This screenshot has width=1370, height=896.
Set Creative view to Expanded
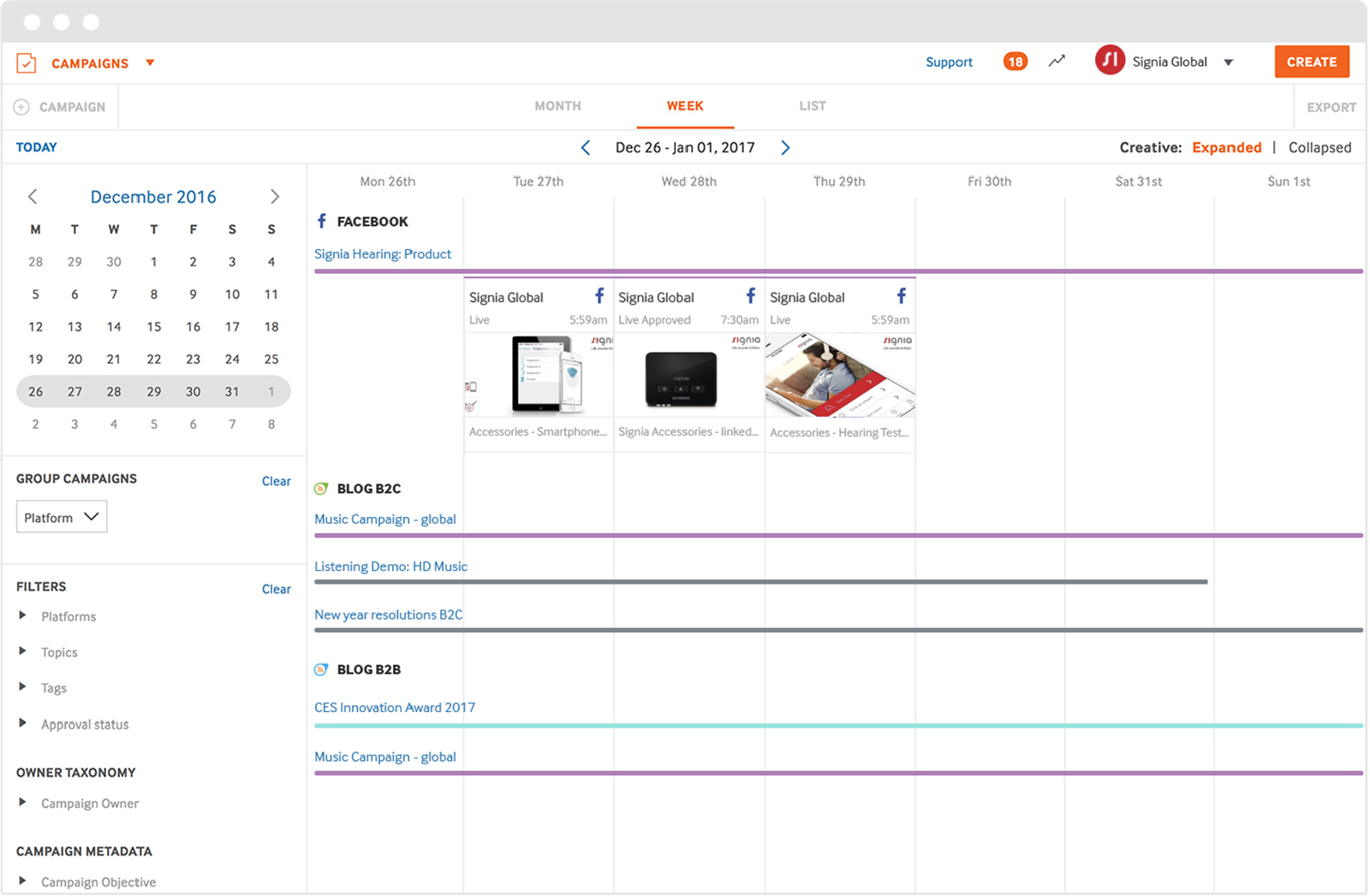pyautogui.click(x=1226, y=147)
